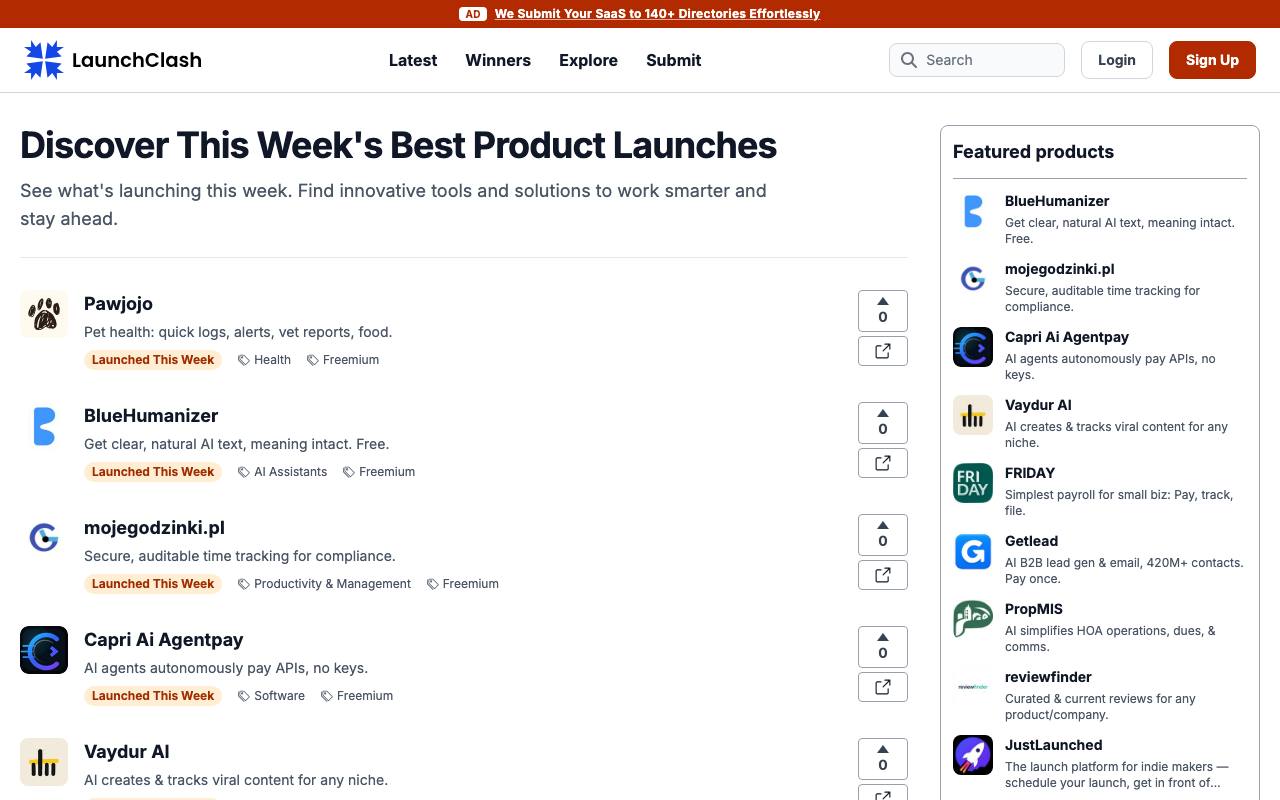The width and height of the screenshot is (1280, 800).
Task: Focus the Search field
Action: pyautogui.click(x=977, y=60)
